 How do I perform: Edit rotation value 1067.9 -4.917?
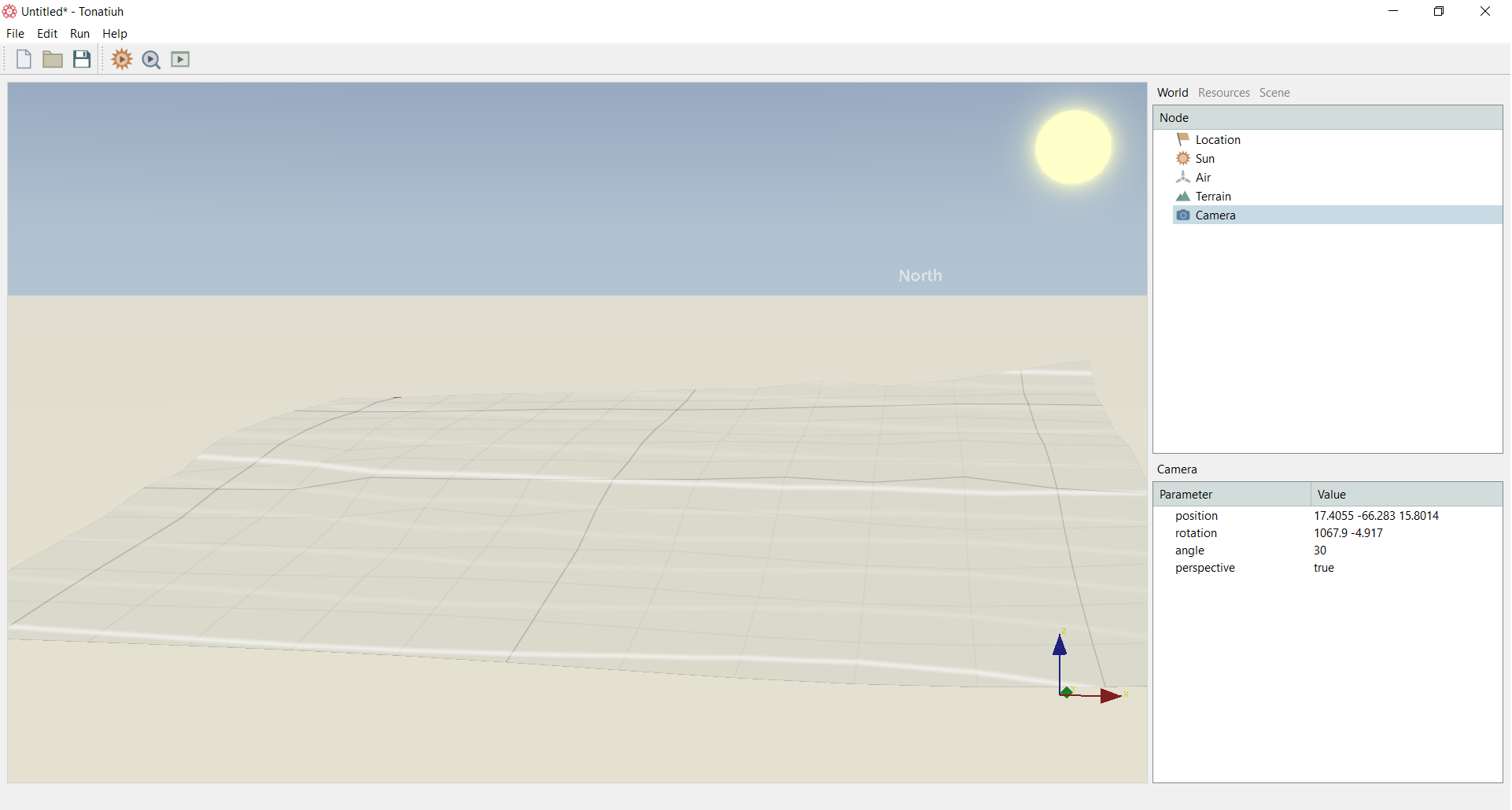(x=1348, y=533)
